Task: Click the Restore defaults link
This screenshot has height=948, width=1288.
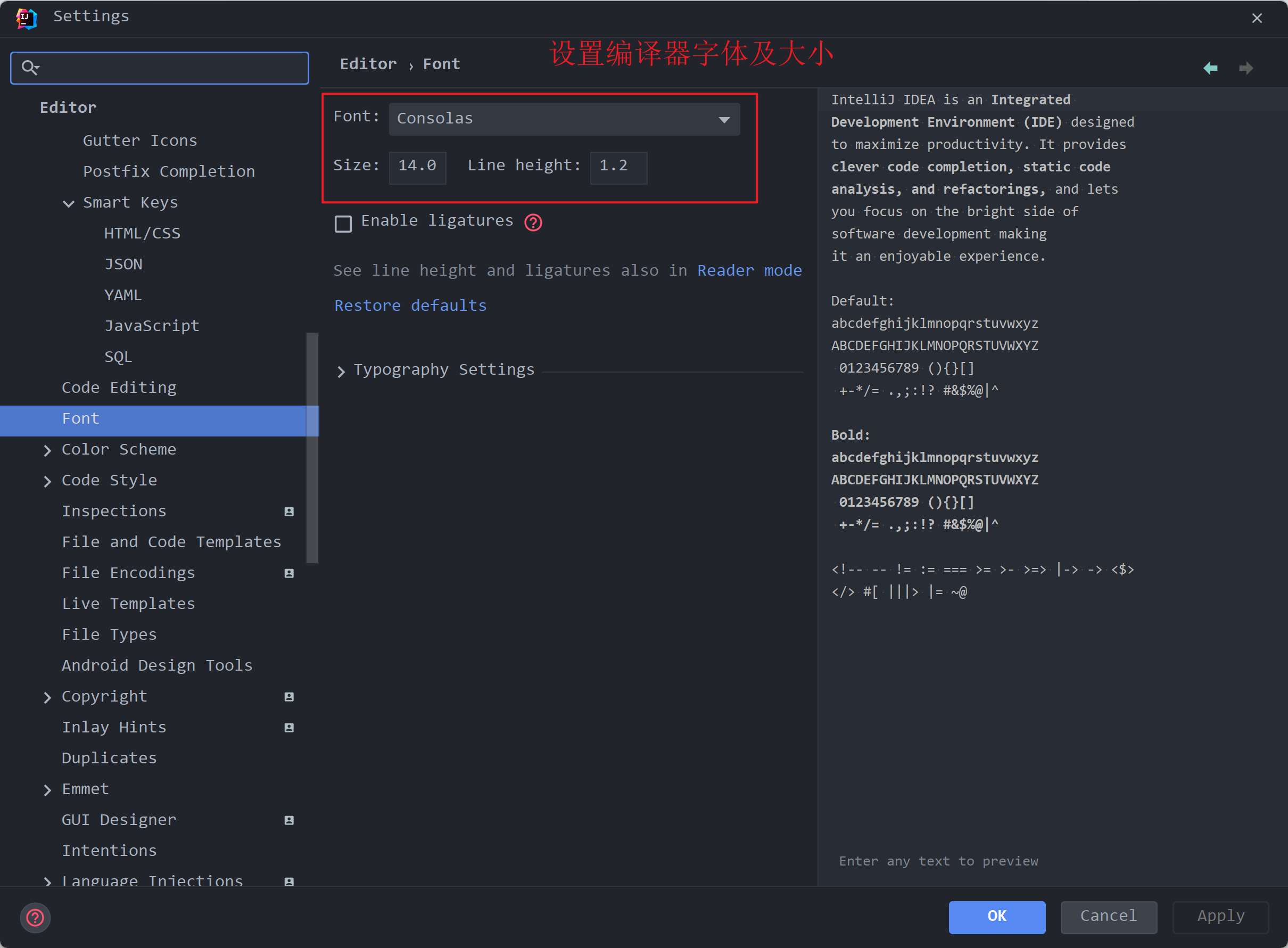Action: tap(410, 306)
